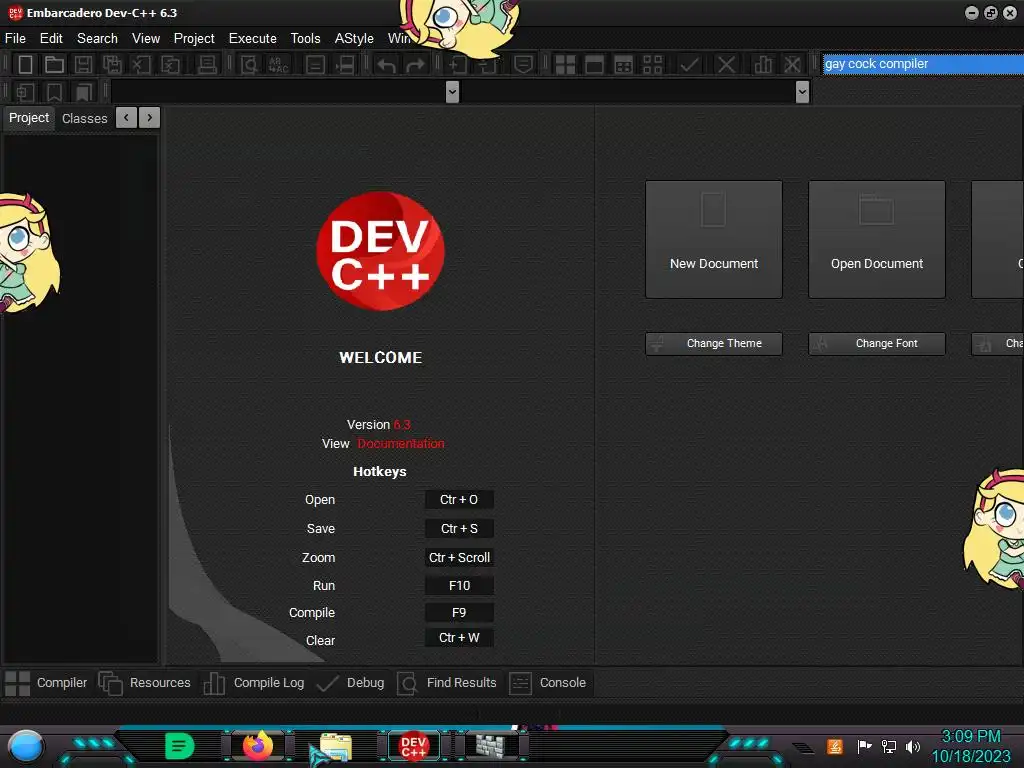The width and height of the screenshot is (1024, 768).
Task: Click the red 6.3 version number
Action: click(x=402, y=424)
